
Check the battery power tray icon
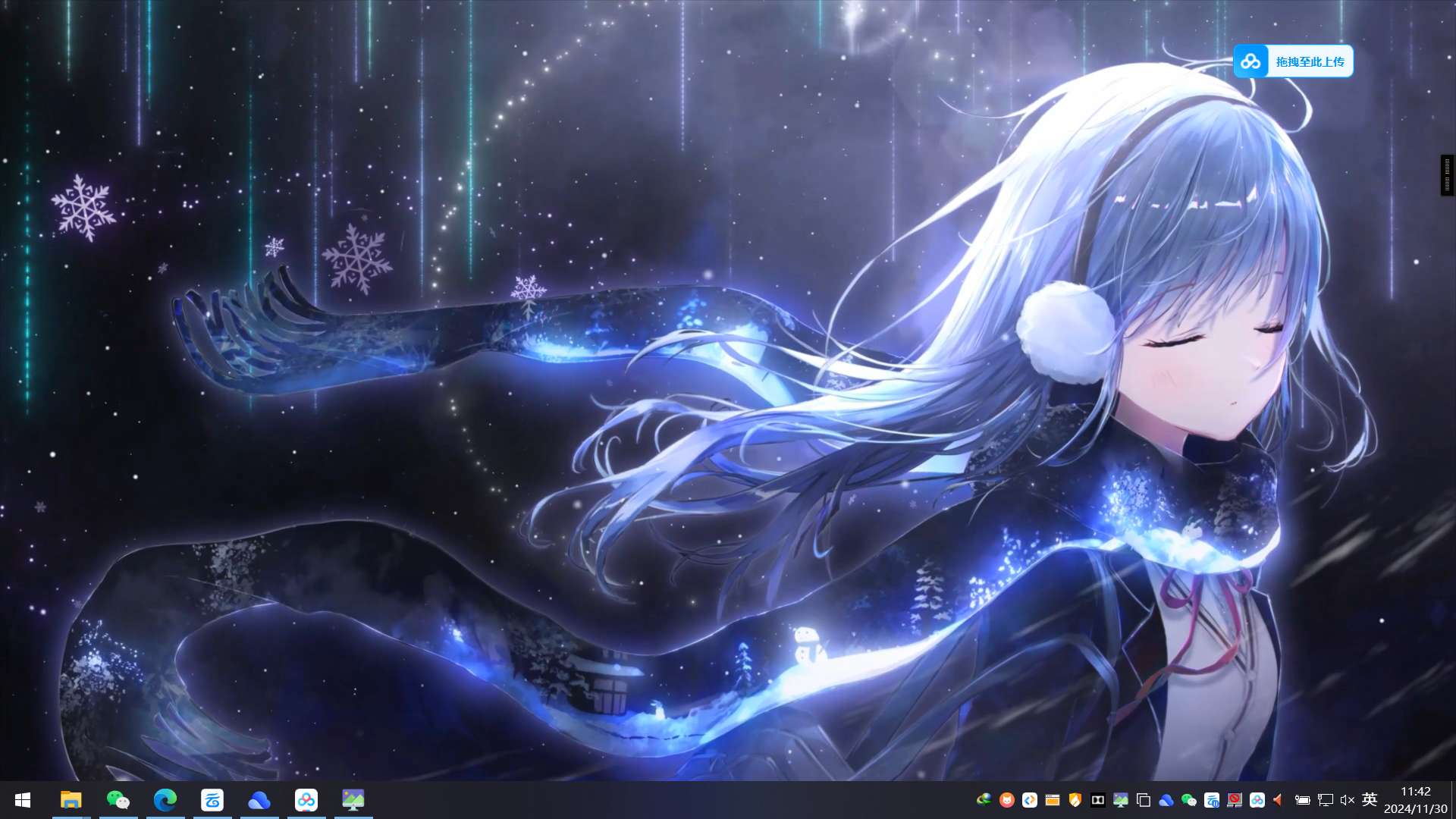click(1302, 800)
